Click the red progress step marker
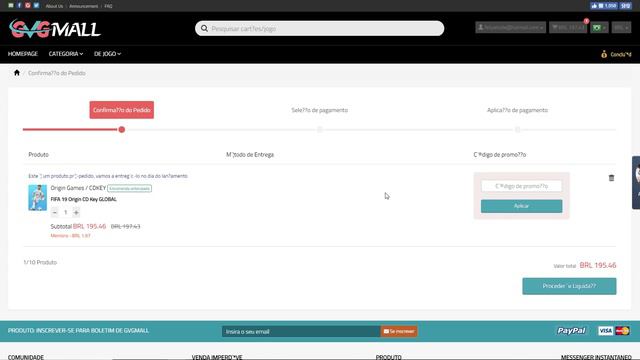Screen dimensions: 640x360 click(122, 129)
